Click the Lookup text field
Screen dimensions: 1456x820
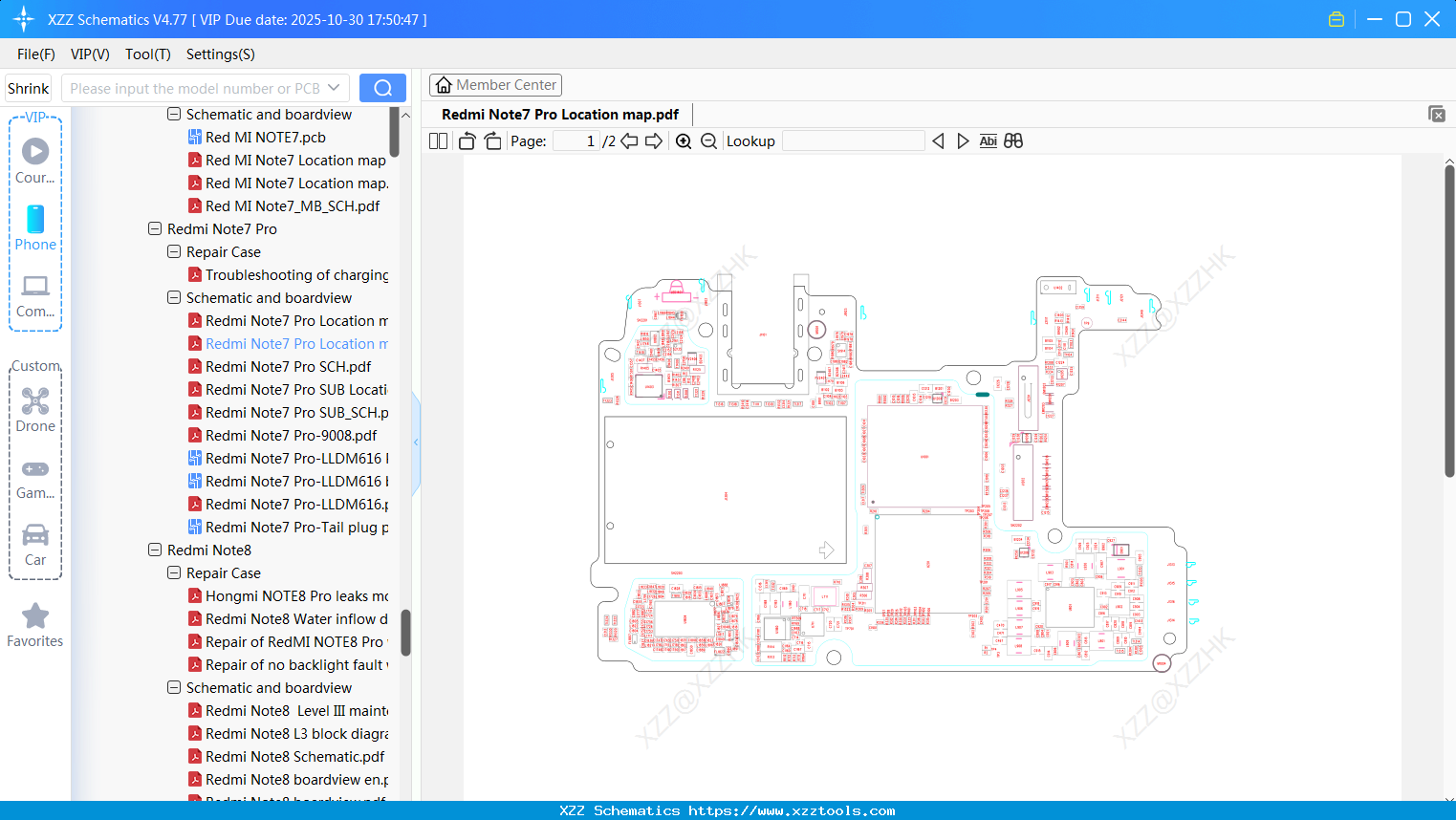(853, 141)
